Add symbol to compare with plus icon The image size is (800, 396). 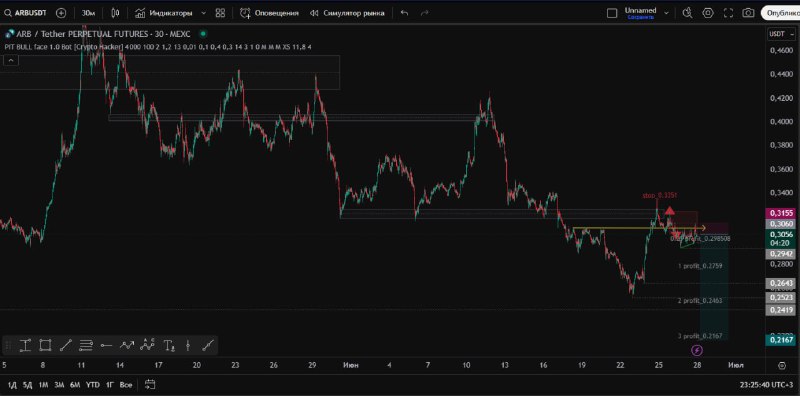coord(61,13)
